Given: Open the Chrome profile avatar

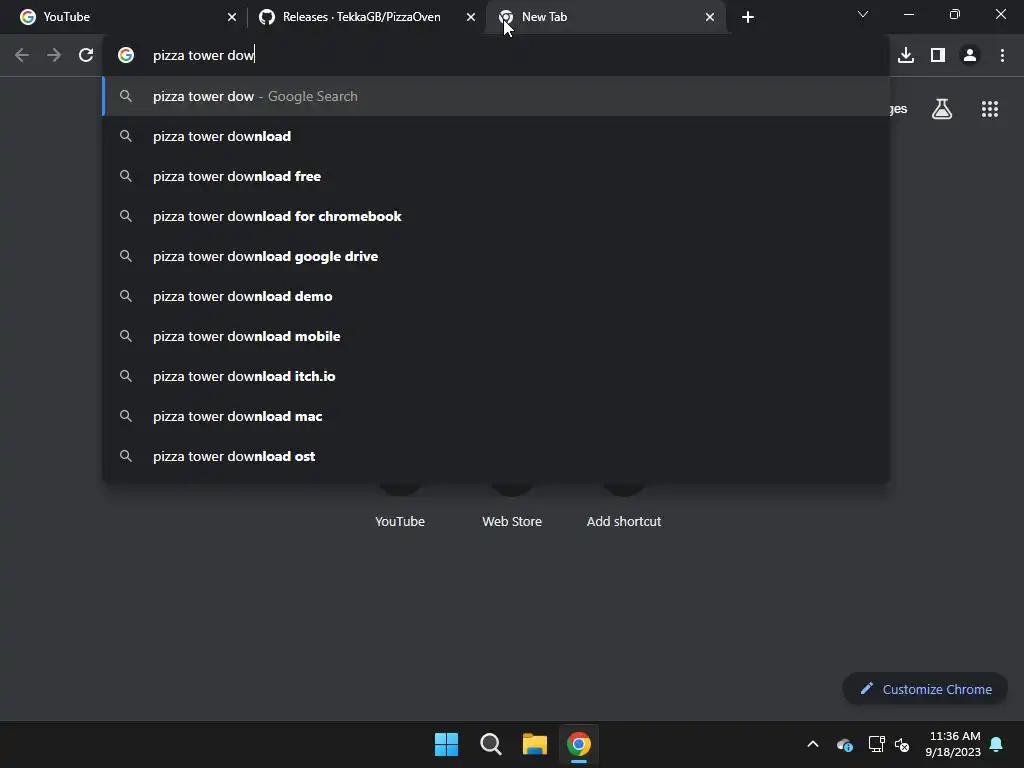Looking at the screenshot, I should 970,55.
